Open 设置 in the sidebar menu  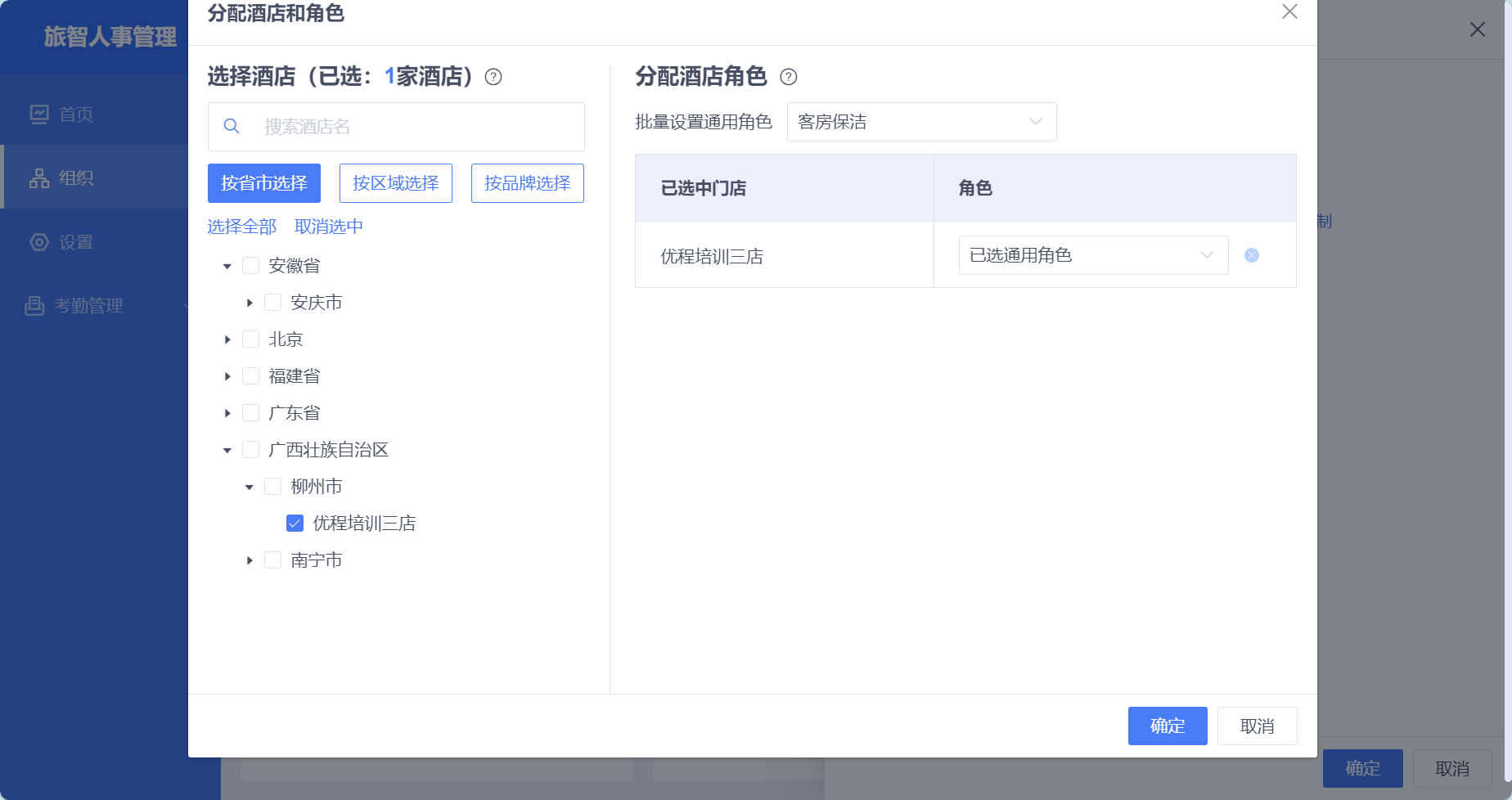pyautogui.click(x=94, y=242)
